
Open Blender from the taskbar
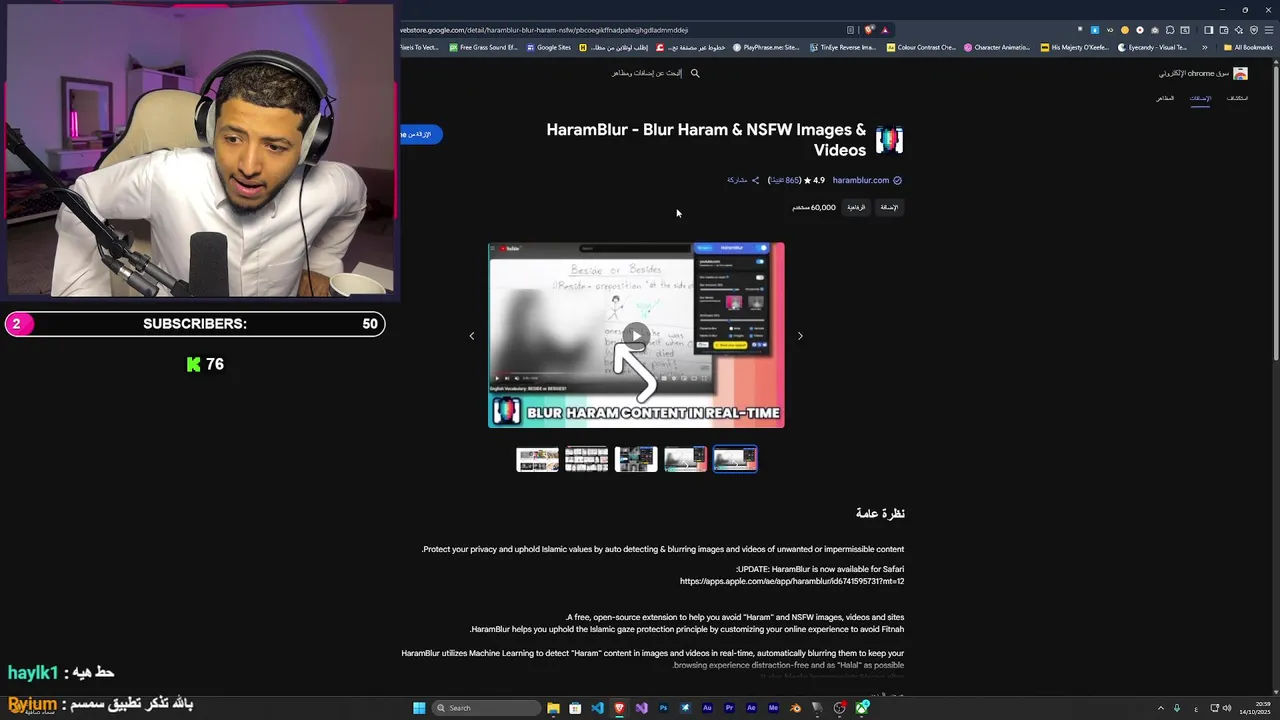coord(795,708)
